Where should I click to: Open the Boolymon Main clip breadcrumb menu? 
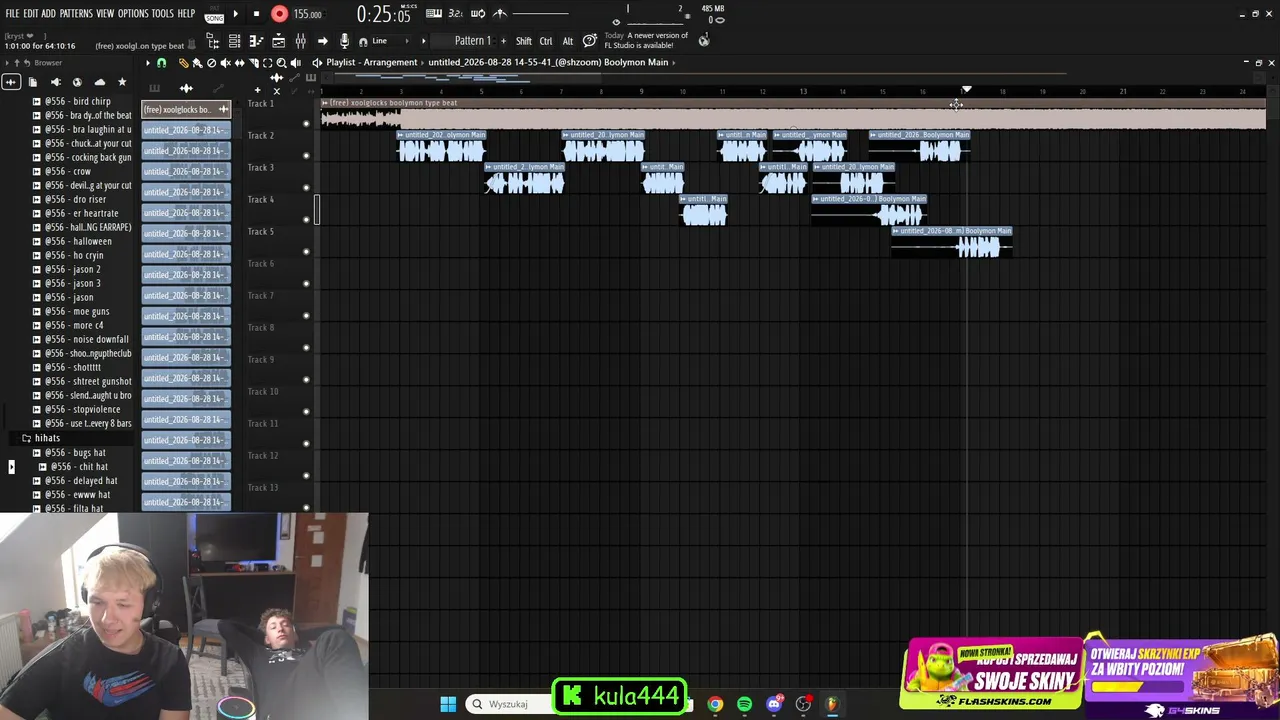548,62
